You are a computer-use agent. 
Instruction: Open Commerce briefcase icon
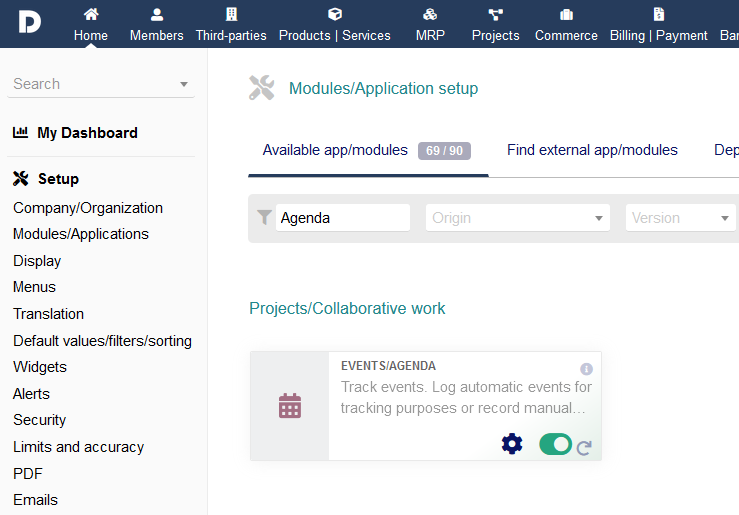(566, 14)
